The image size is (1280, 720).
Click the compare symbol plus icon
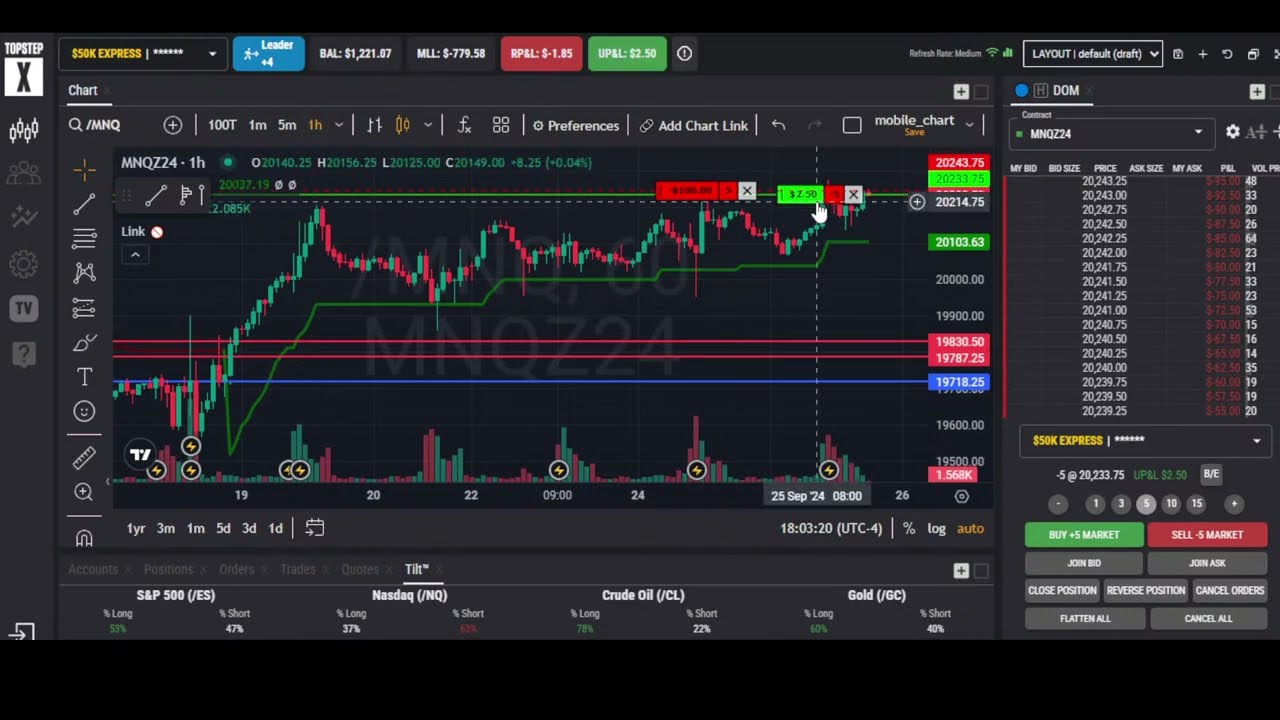[173, 125]
